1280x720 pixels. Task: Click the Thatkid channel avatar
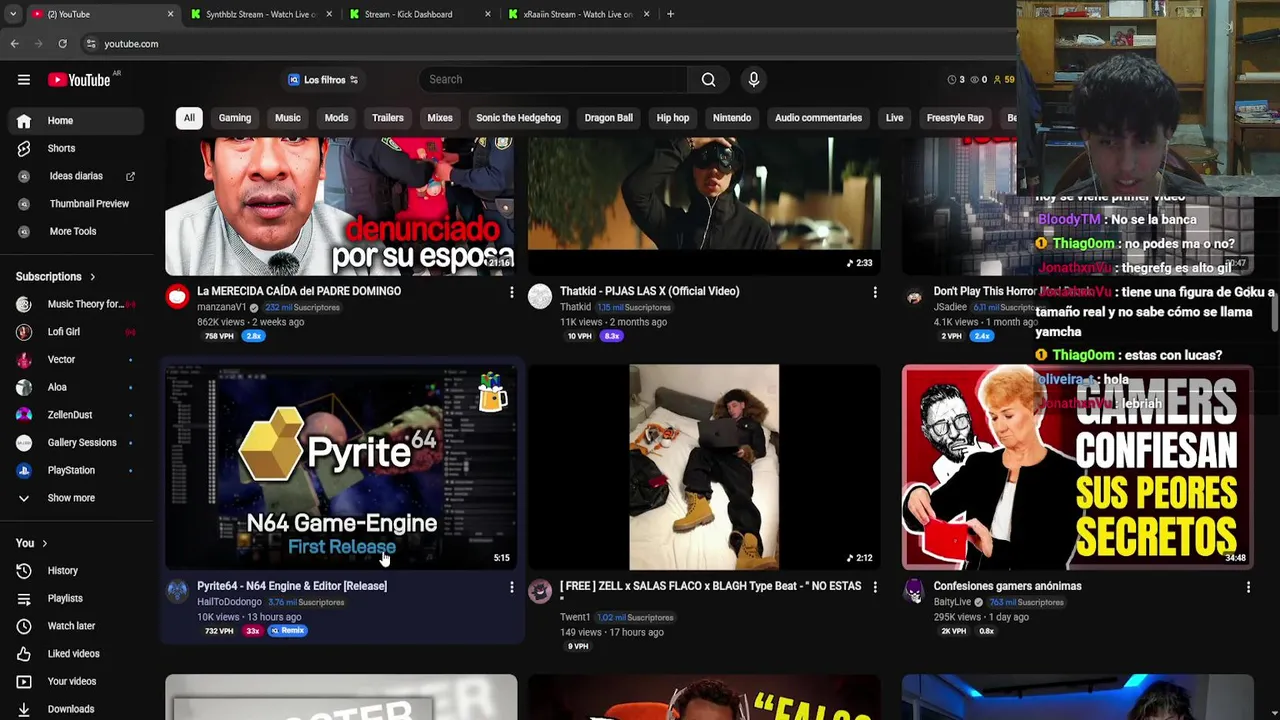(540, 296)
